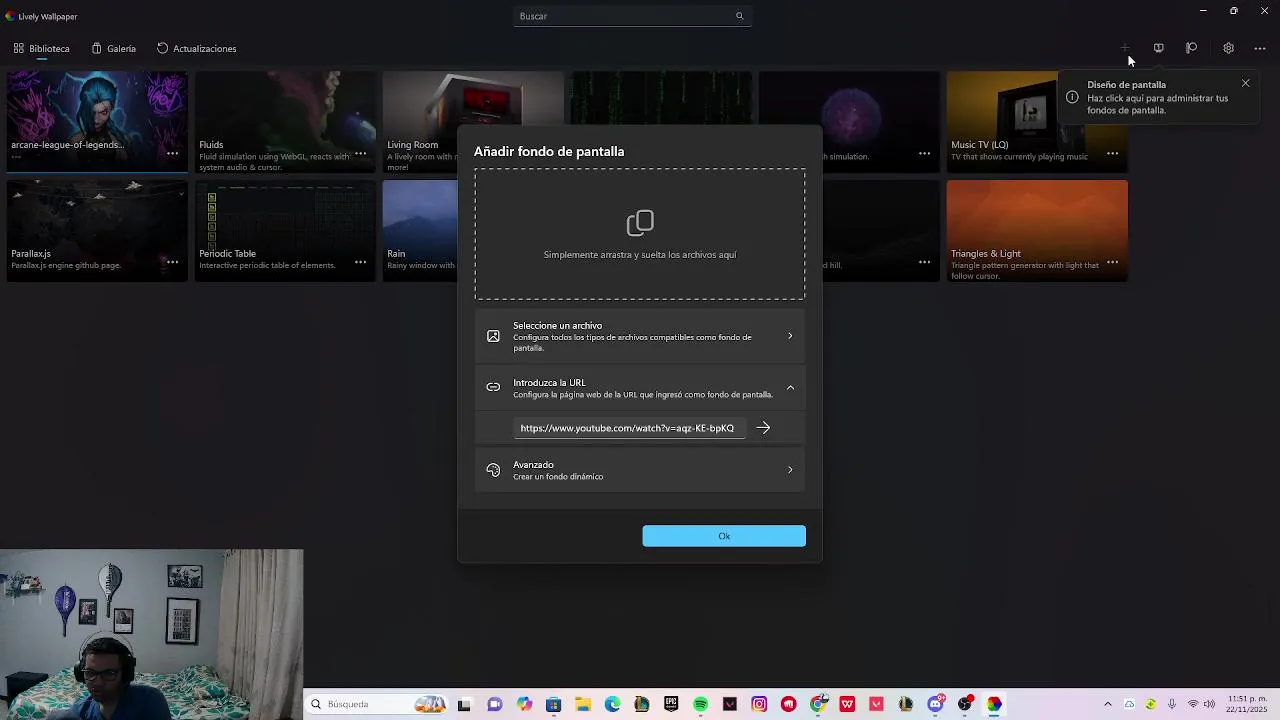Open more options for Triangles & Light
The image size is (1280, 720).
click(x=1112, y=262)
